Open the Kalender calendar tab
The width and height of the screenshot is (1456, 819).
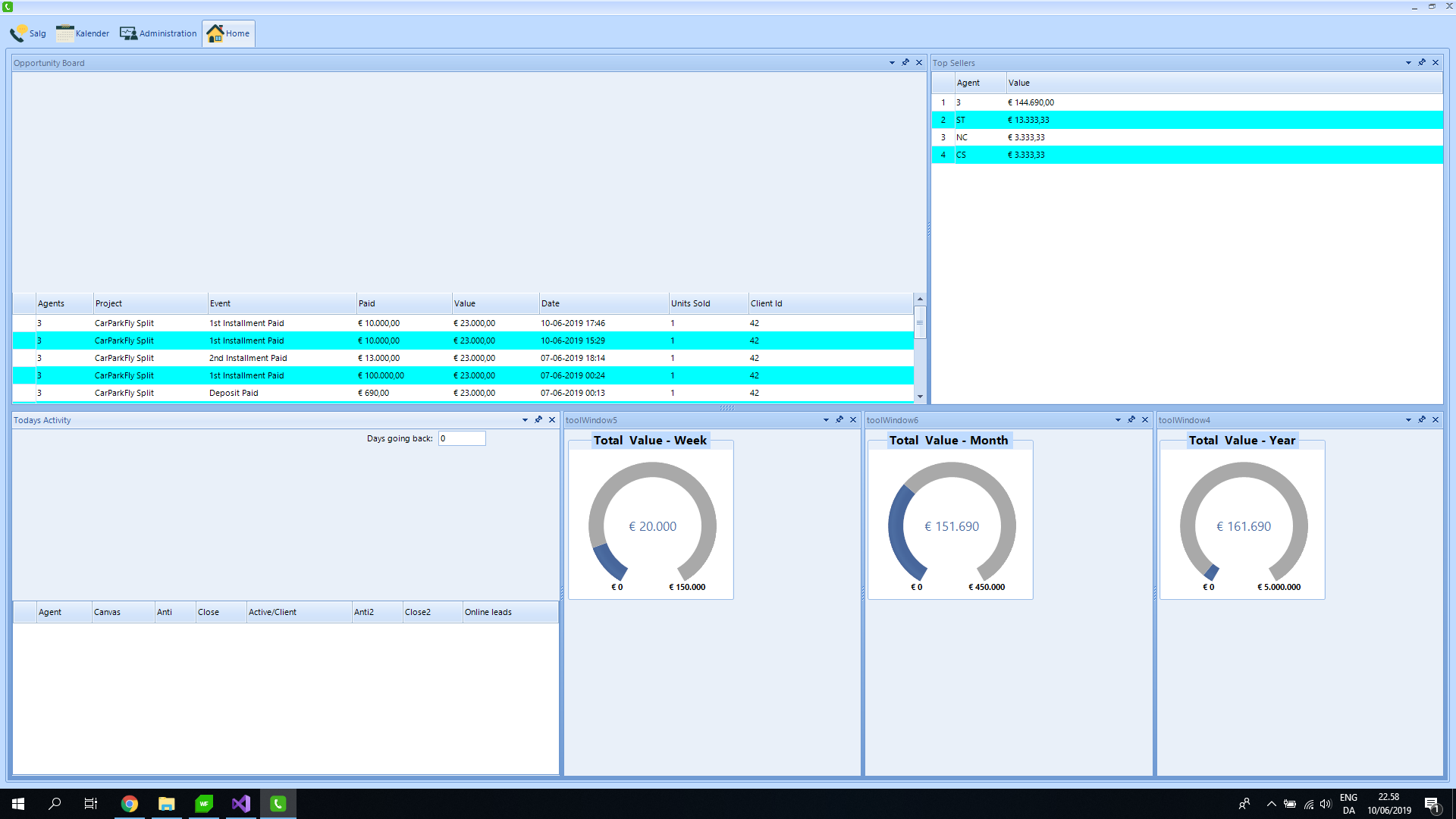pos(83,33)
